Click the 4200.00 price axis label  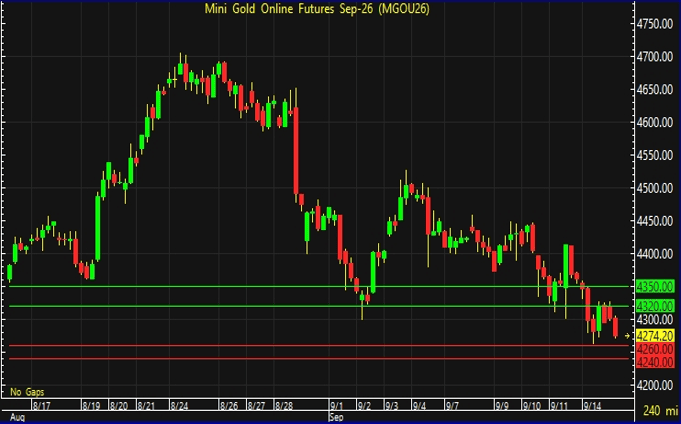pyautogui.click(x=655, y=385)
